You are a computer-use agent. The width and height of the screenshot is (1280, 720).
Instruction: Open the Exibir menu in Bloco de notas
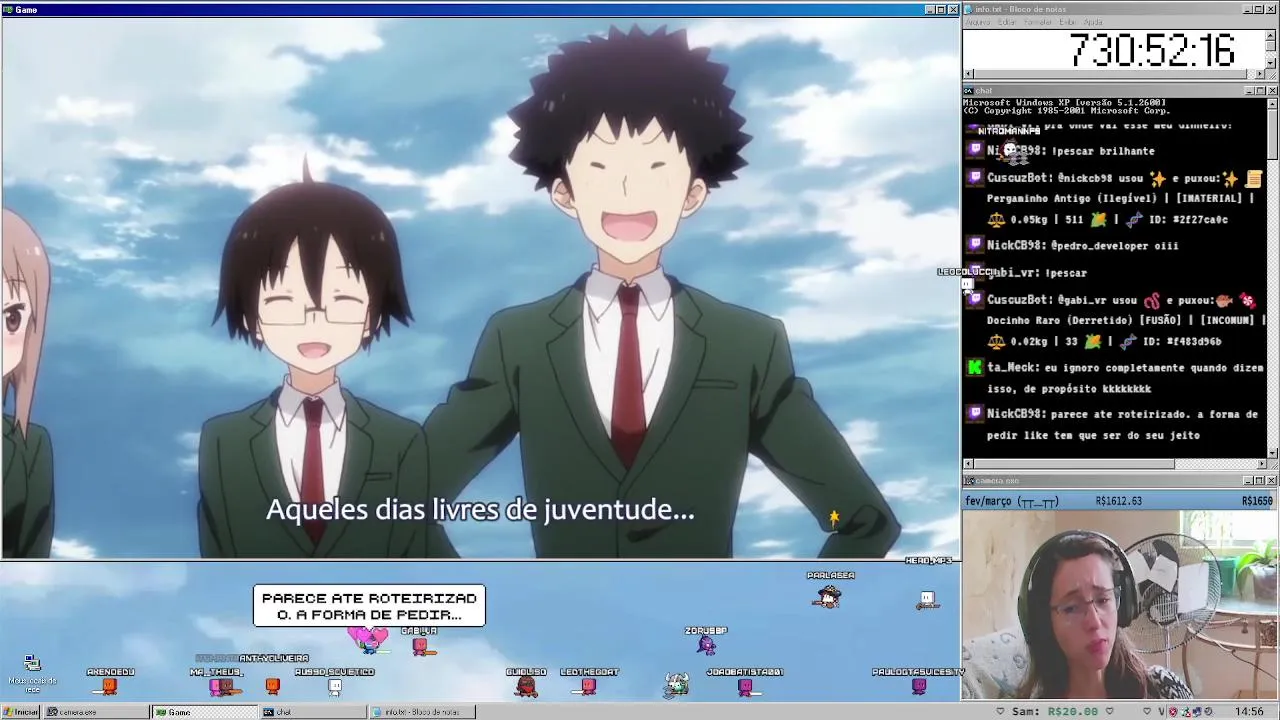pos(1068,22)
